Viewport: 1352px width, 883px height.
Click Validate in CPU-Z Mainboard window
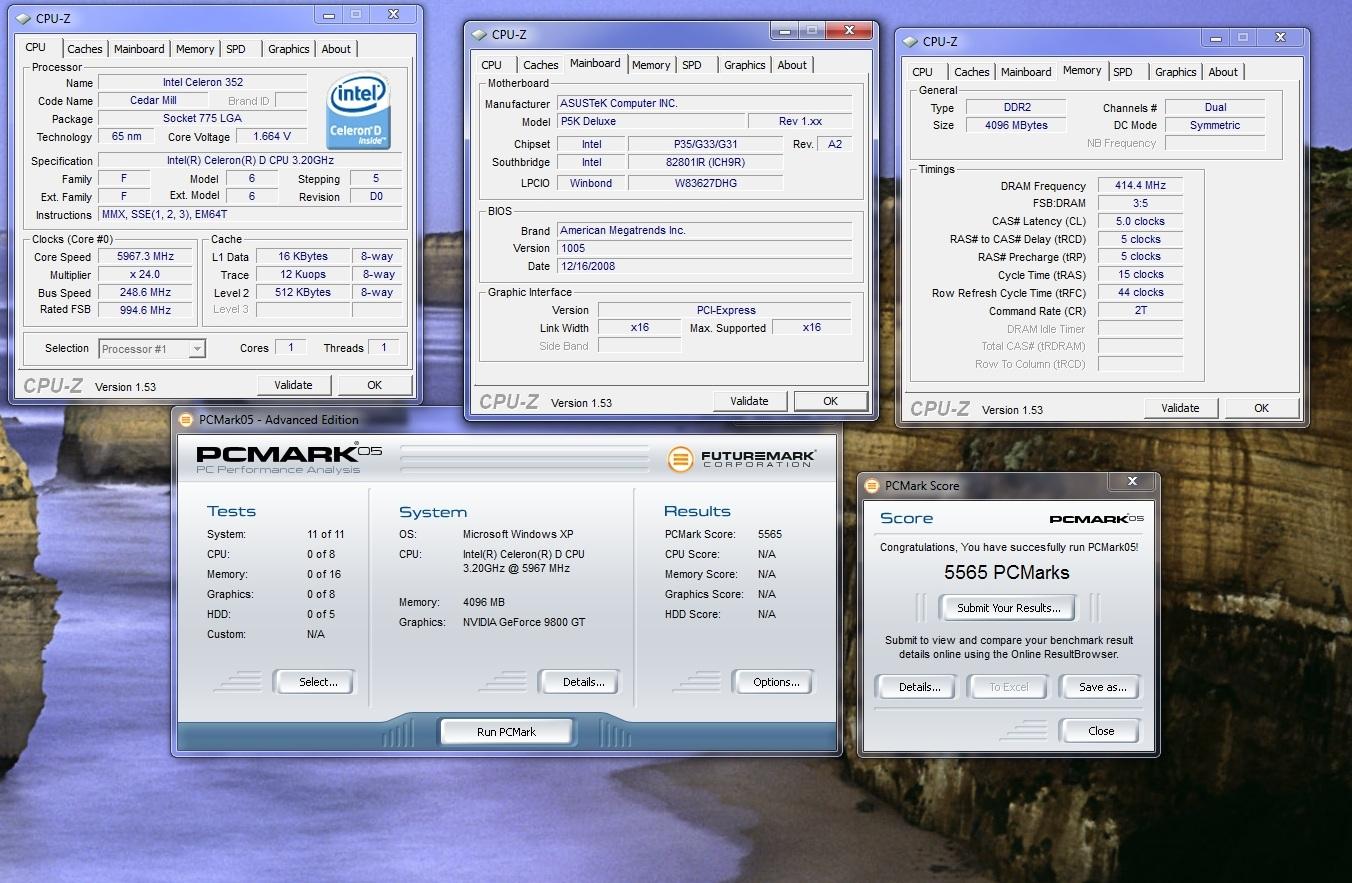(749, 401)
